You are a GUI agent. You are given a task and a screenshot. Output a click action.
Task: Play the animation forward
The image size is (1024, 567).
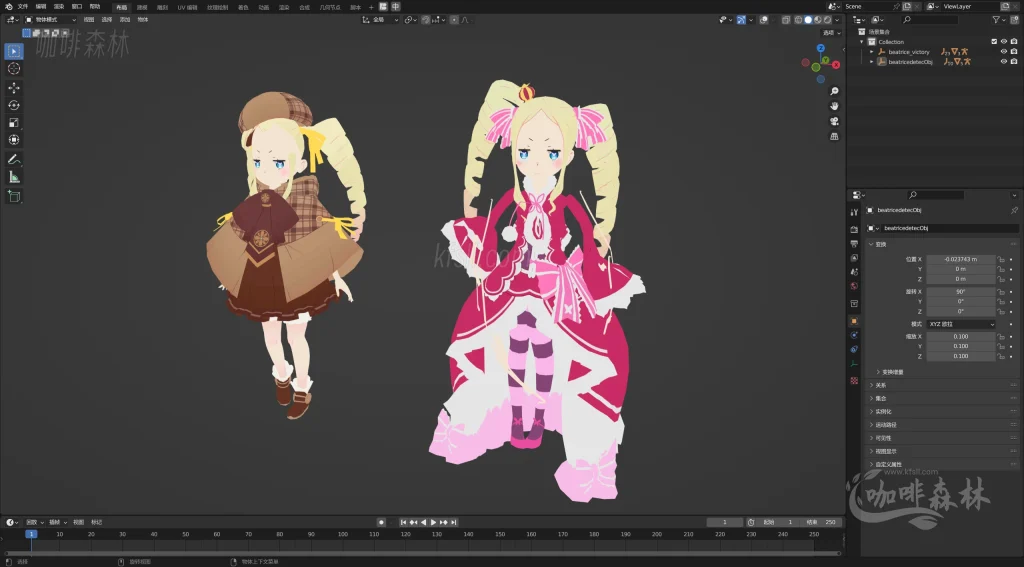click(433, 522)
